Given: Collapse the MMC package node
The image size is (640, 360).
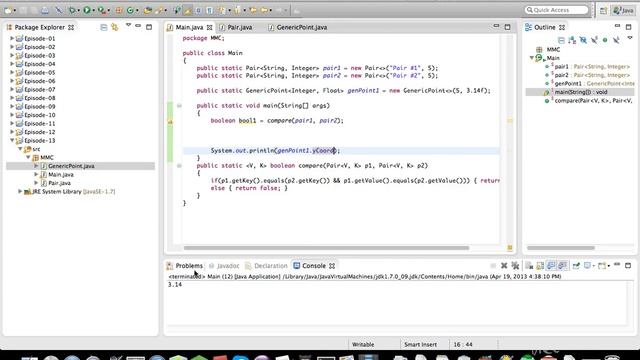Looking at the screenshot, I should [x=28, y=158].
